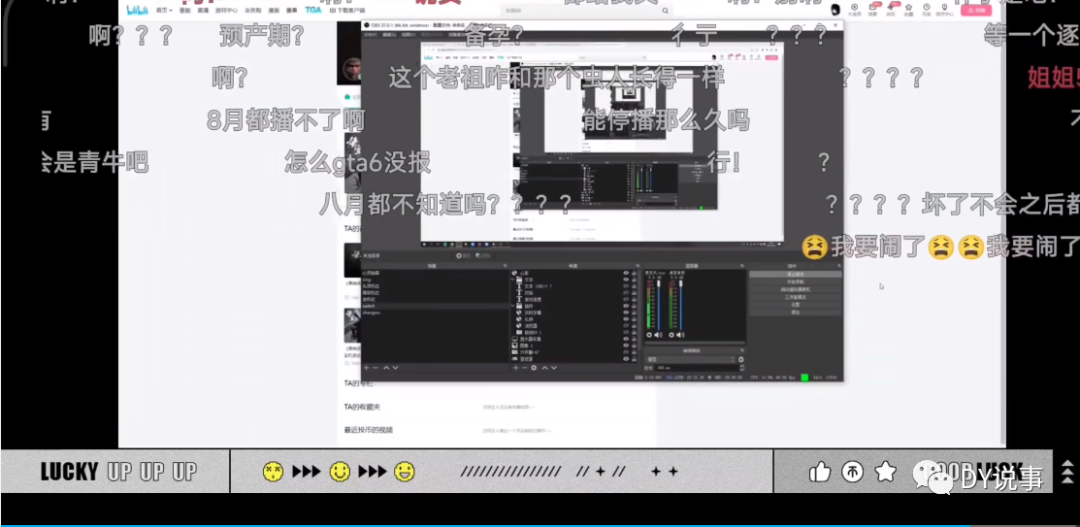The height and width of the screenshot is (527, 1080).
Task: Toggle the eye icon of the 插件 group
Action: (625, 306)
